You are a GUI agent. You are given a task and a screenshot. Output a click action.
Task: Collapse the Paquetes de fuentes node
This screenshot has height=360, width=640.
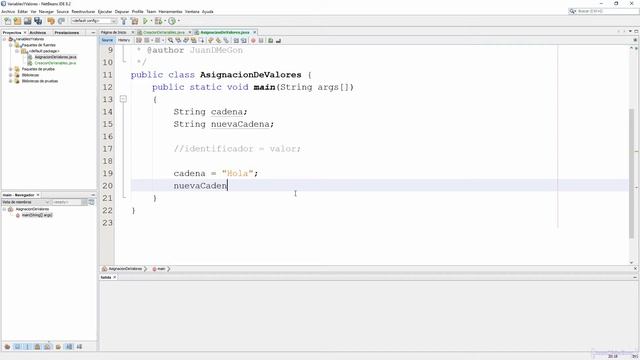coord(11,45)
